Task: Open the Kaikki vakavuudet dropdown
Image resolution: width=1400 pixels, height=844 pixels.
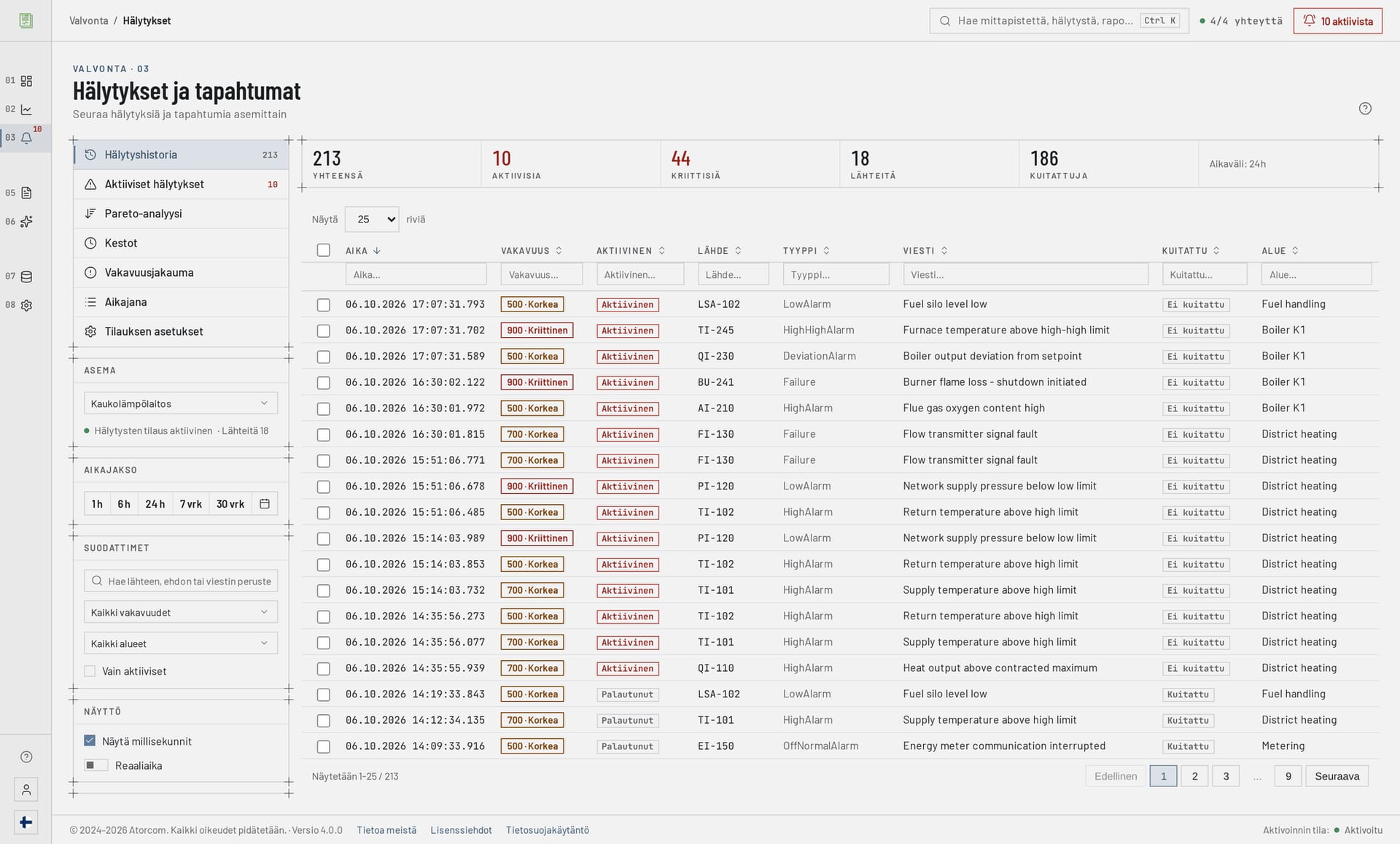Action: (181, 612)
